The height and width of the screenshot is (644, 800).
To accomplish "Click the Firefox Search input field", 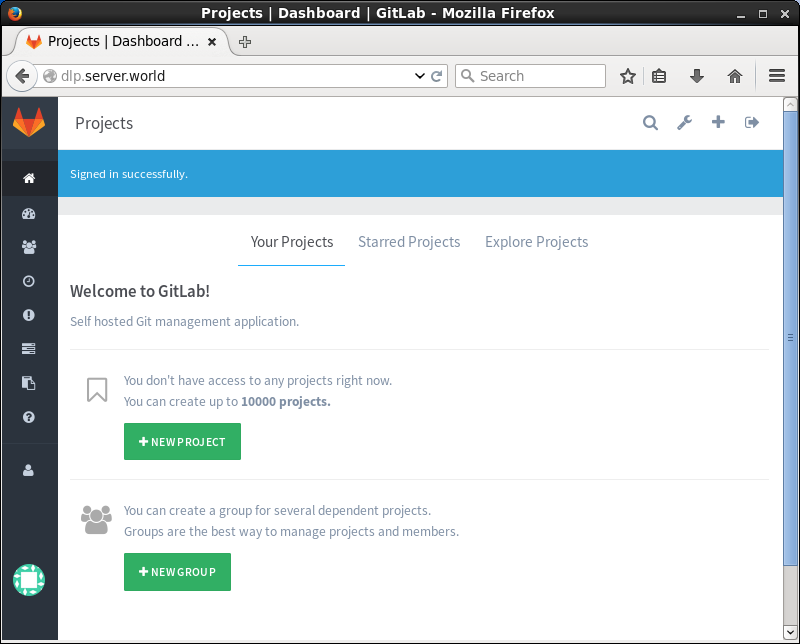I will [x=531, y=76].
